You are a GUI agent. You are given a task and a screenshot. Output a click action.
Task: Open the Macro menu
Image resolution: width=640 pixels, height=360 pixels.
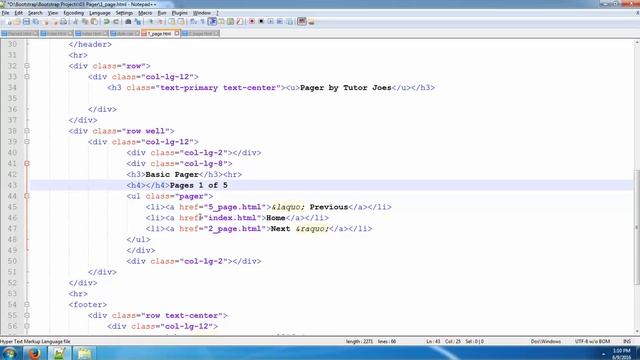[x=145, y=13]
